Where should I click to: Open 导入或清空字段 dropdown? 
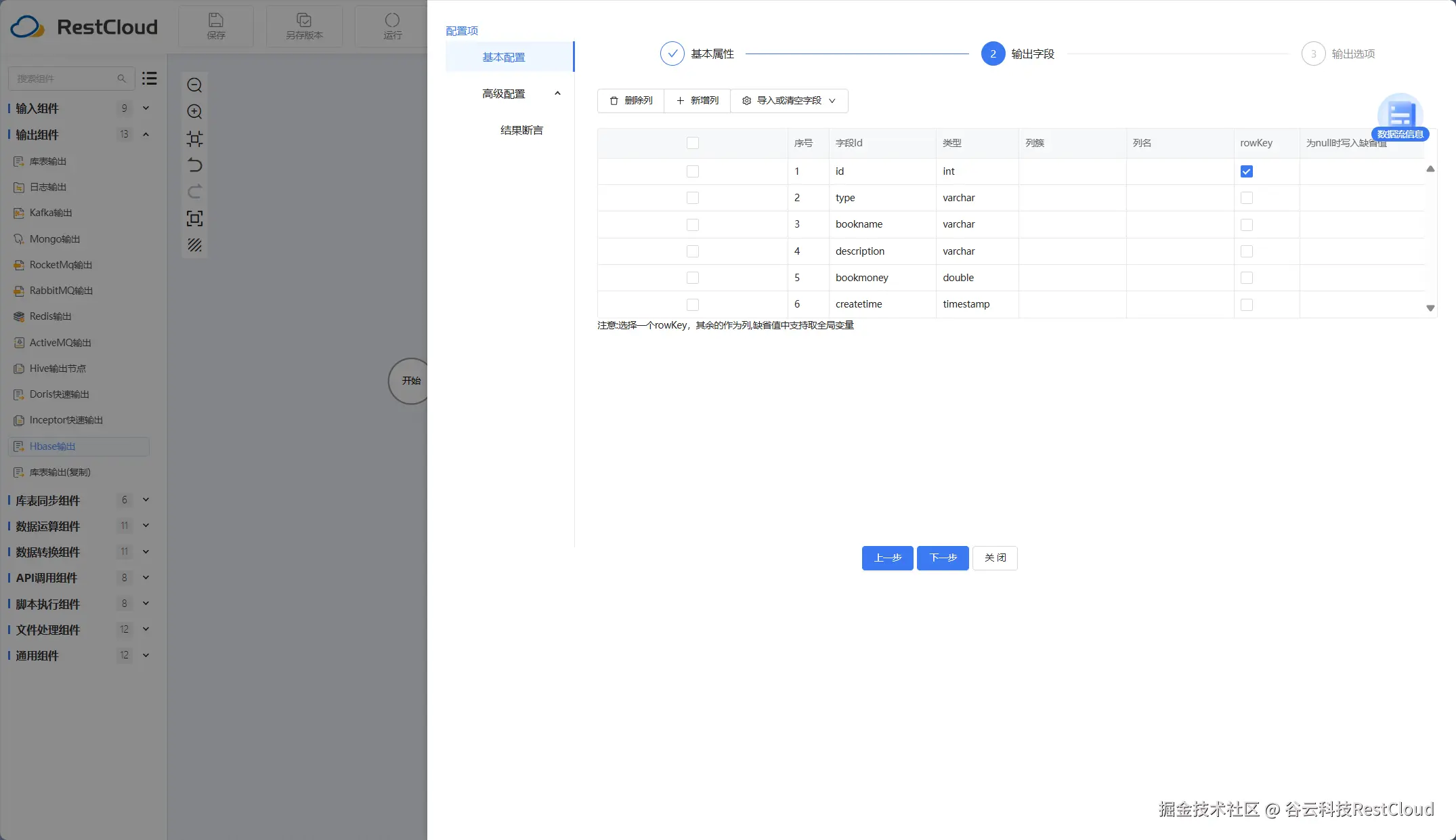click(x=789, y=100)
